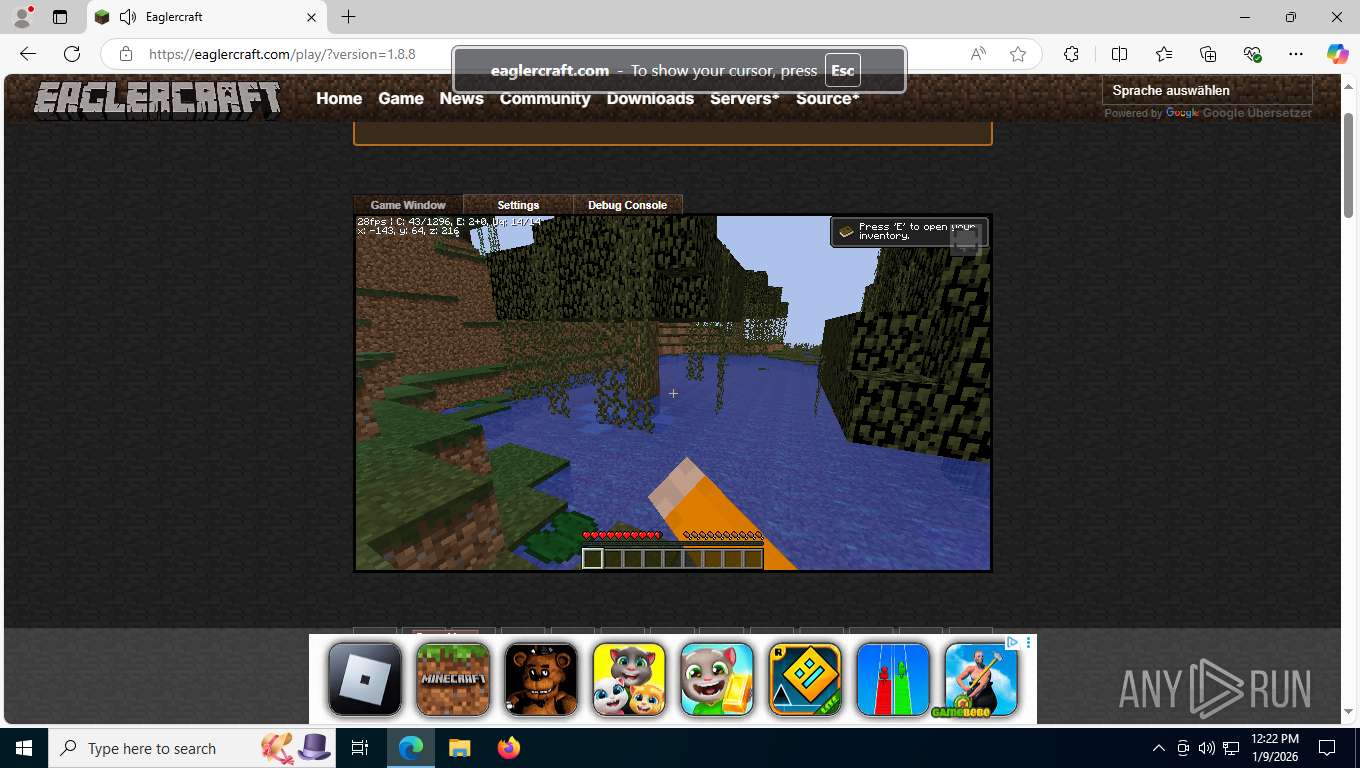Image resolution: width=1360 pixels, height=768 pixels.
Task: Open the Talking Tom Gold Run ad icon
Action: click(x=717, y=679)
